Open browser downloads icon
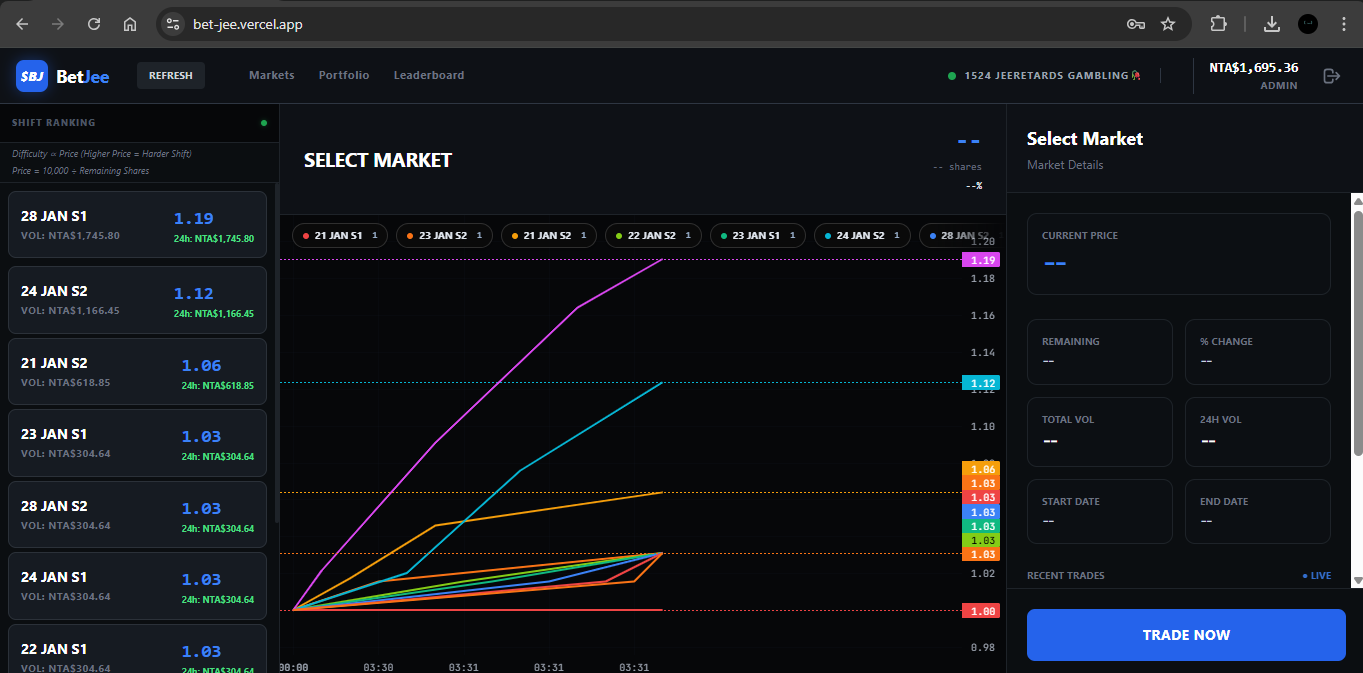The height and width of the screenshot is (673, 1363). click(1272, 24)
